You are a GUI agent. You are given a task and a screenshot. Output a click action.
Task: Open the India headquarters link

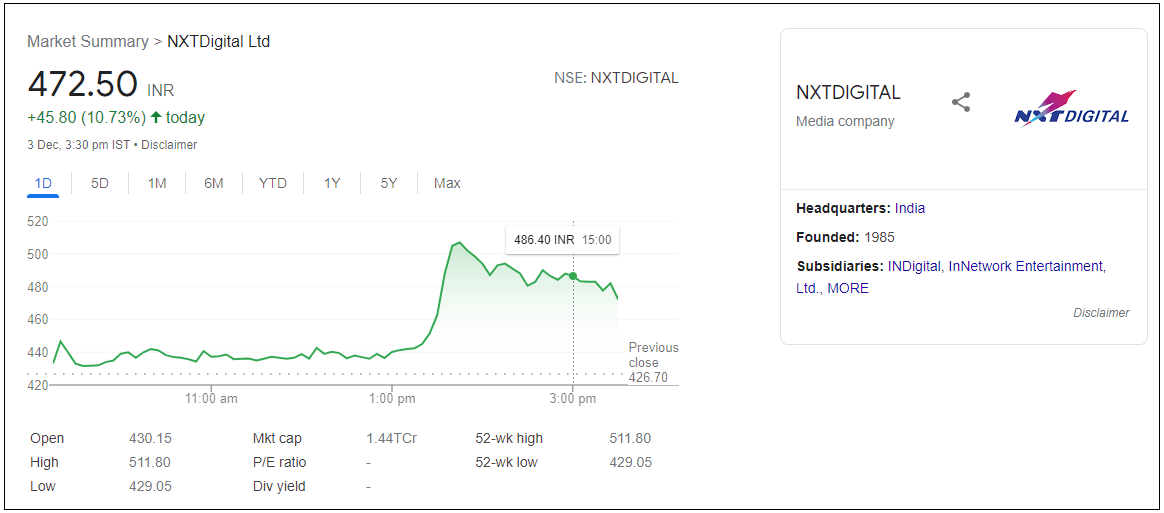coord(910,209)
